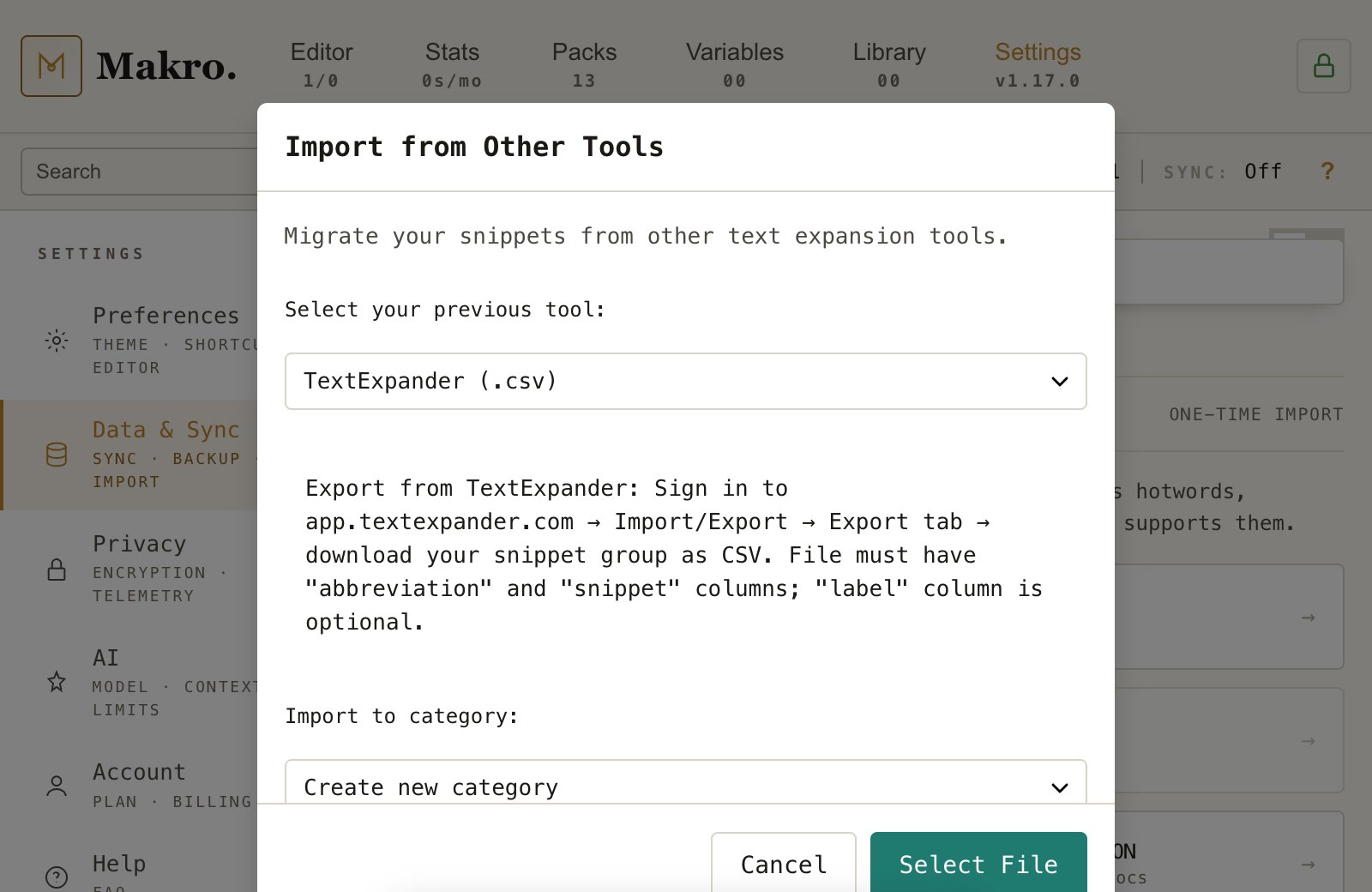Expand the Create new category dropdown

coord(685,782)
